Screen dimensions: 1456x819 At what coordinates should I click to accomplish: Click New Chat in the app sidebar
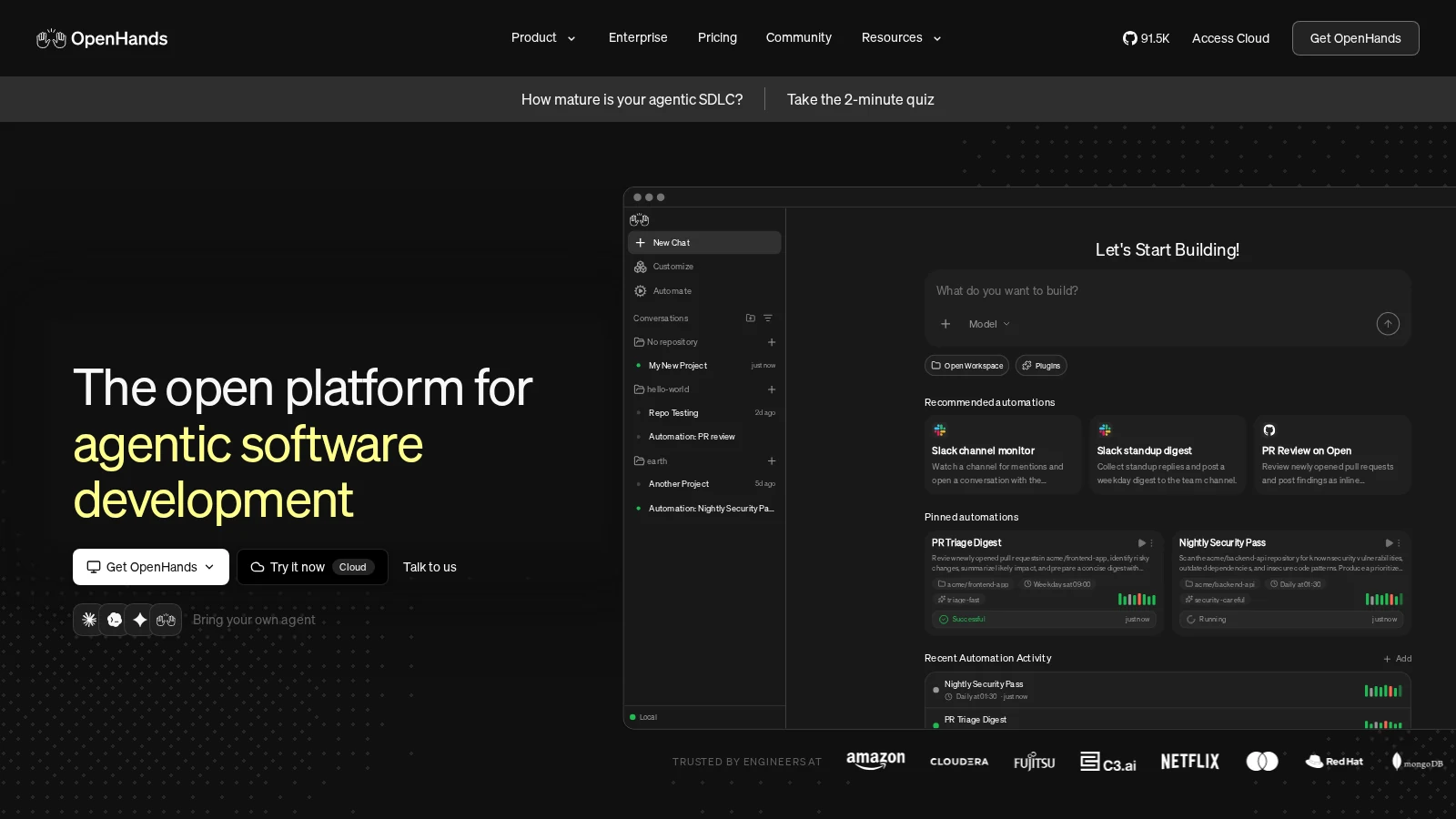click(704, 243)
